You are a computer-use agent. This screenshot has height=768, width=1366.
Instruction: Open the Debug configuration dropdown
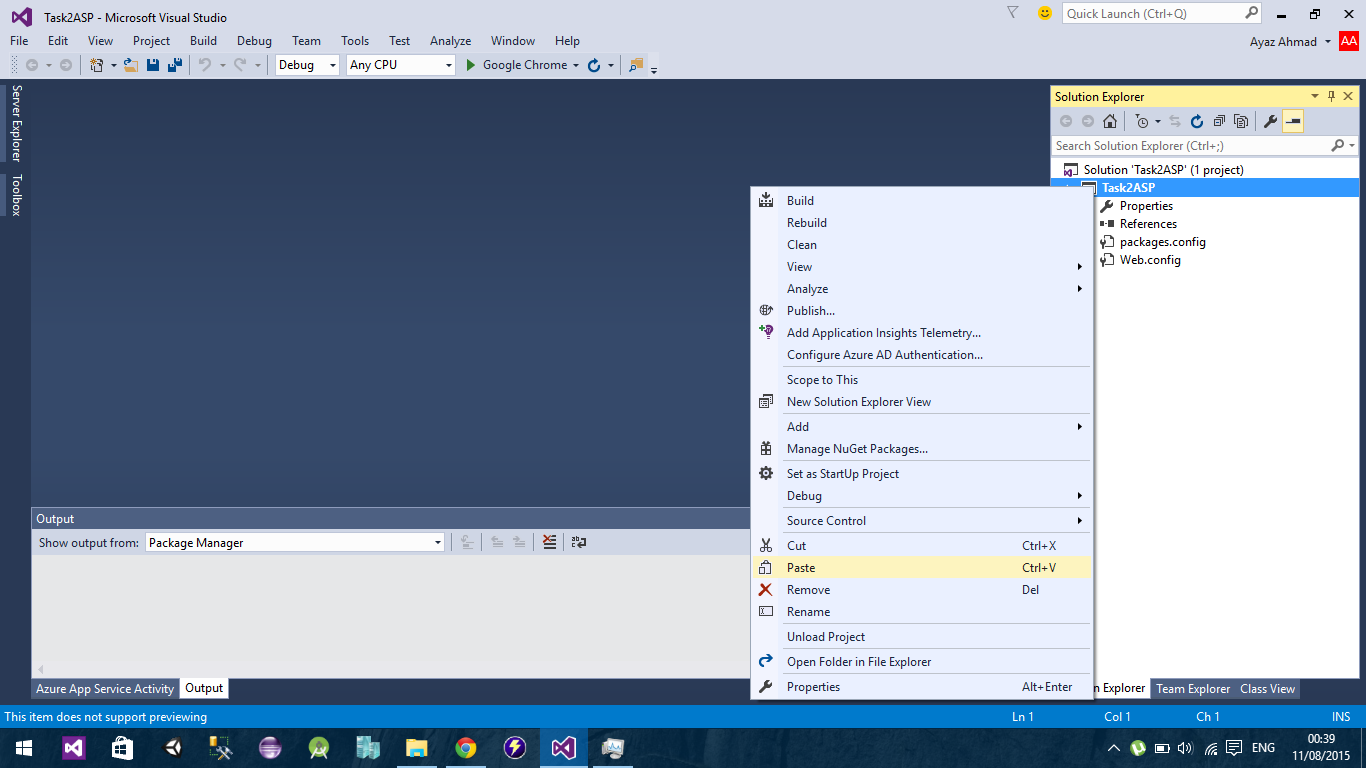tap(308, 65)
